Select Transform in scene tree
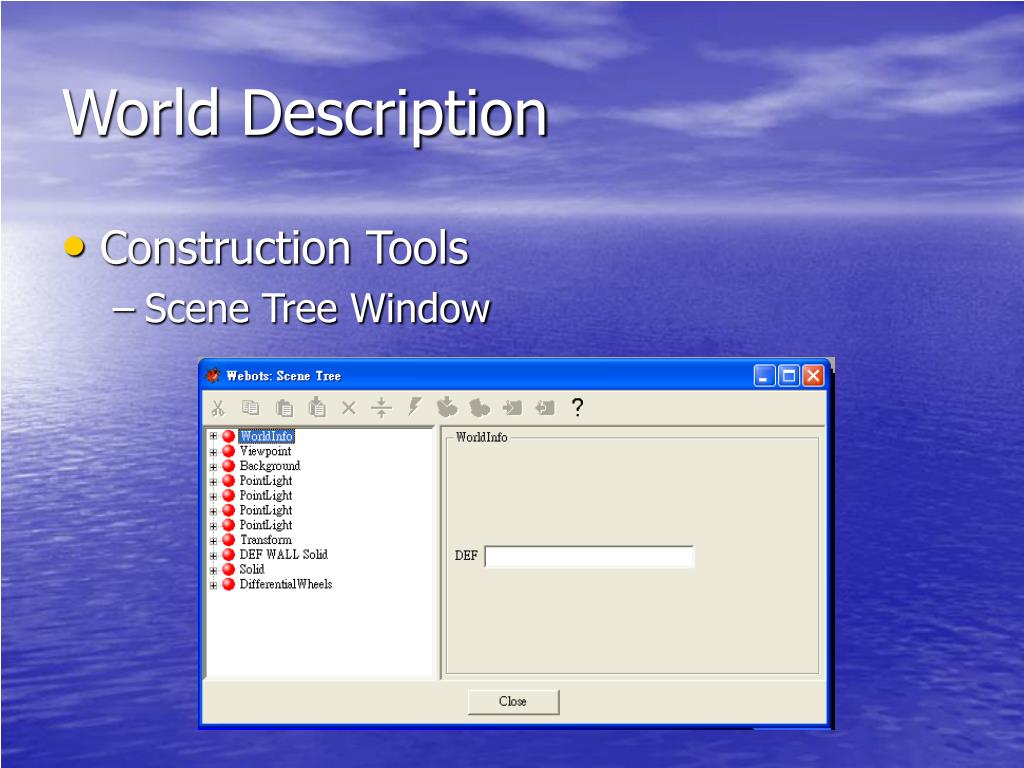 [x=266, y=539]
